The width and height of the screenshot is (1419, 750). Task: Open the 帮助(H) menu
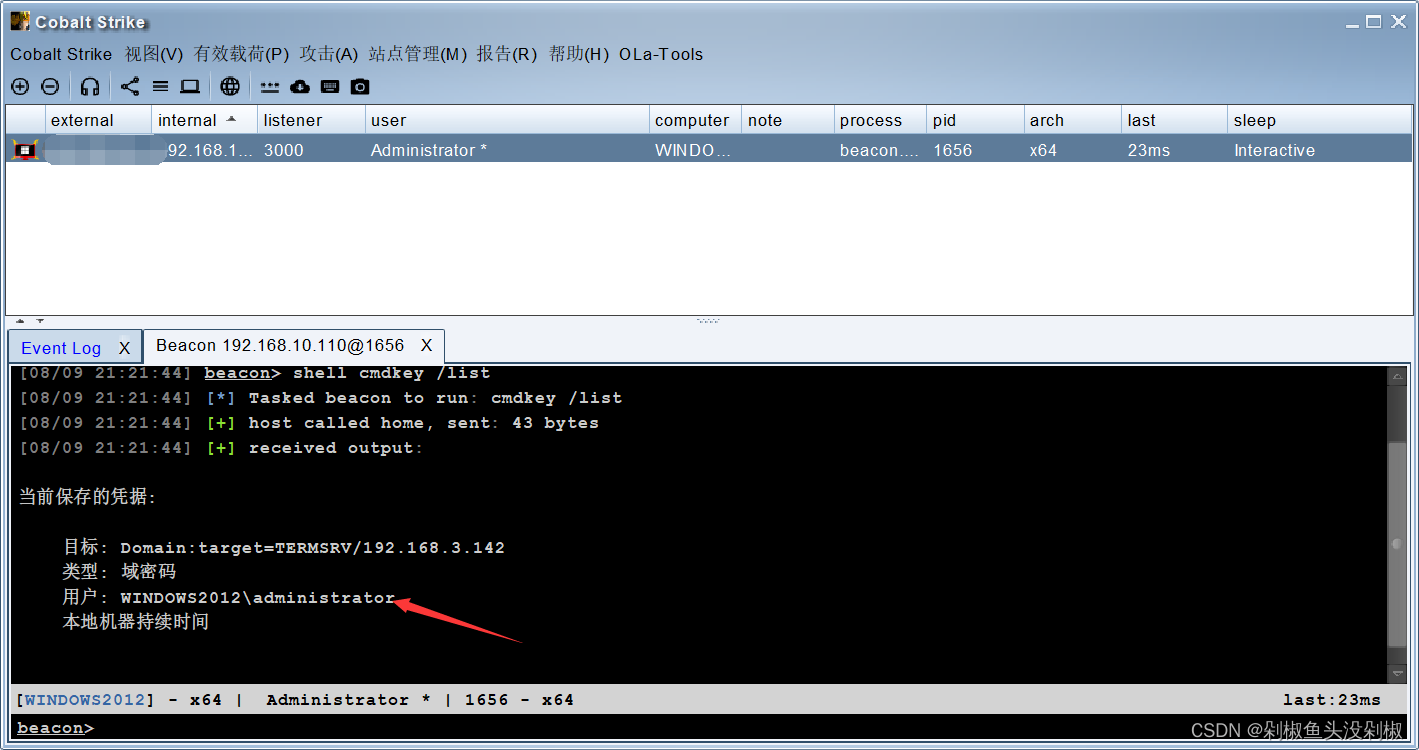pos(579,54)
